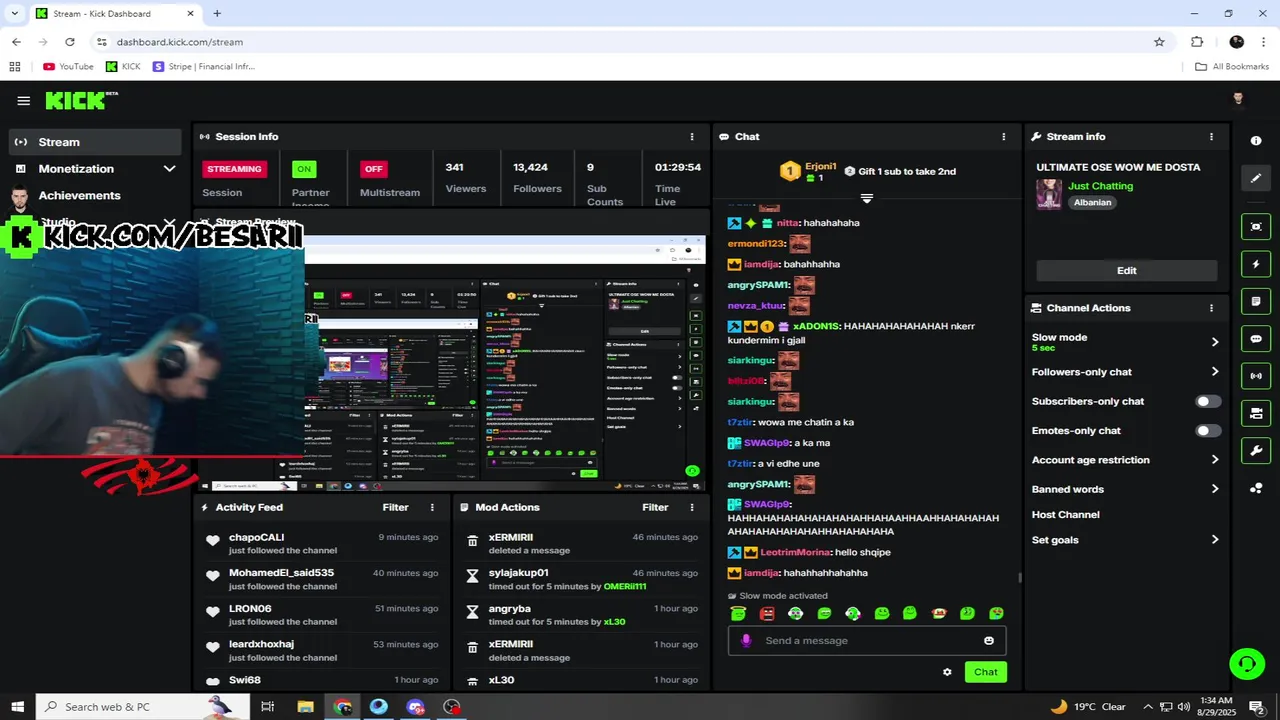Open the info icon in right toolbar
The image size is (1280, 720).
click(1256, 141)
